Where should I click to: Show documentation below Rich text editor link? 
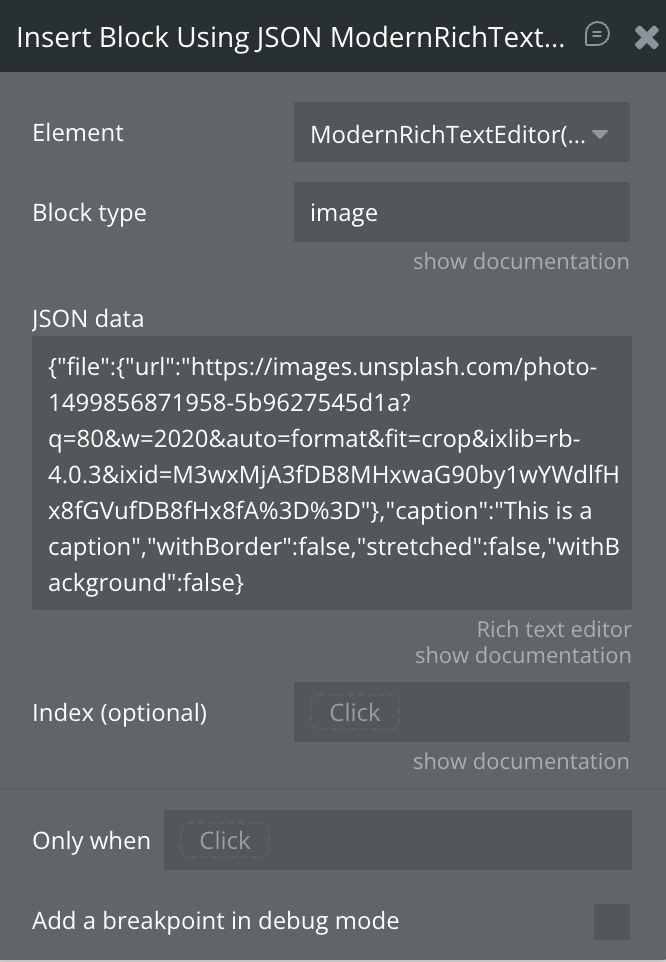click(x=523, y=655)
